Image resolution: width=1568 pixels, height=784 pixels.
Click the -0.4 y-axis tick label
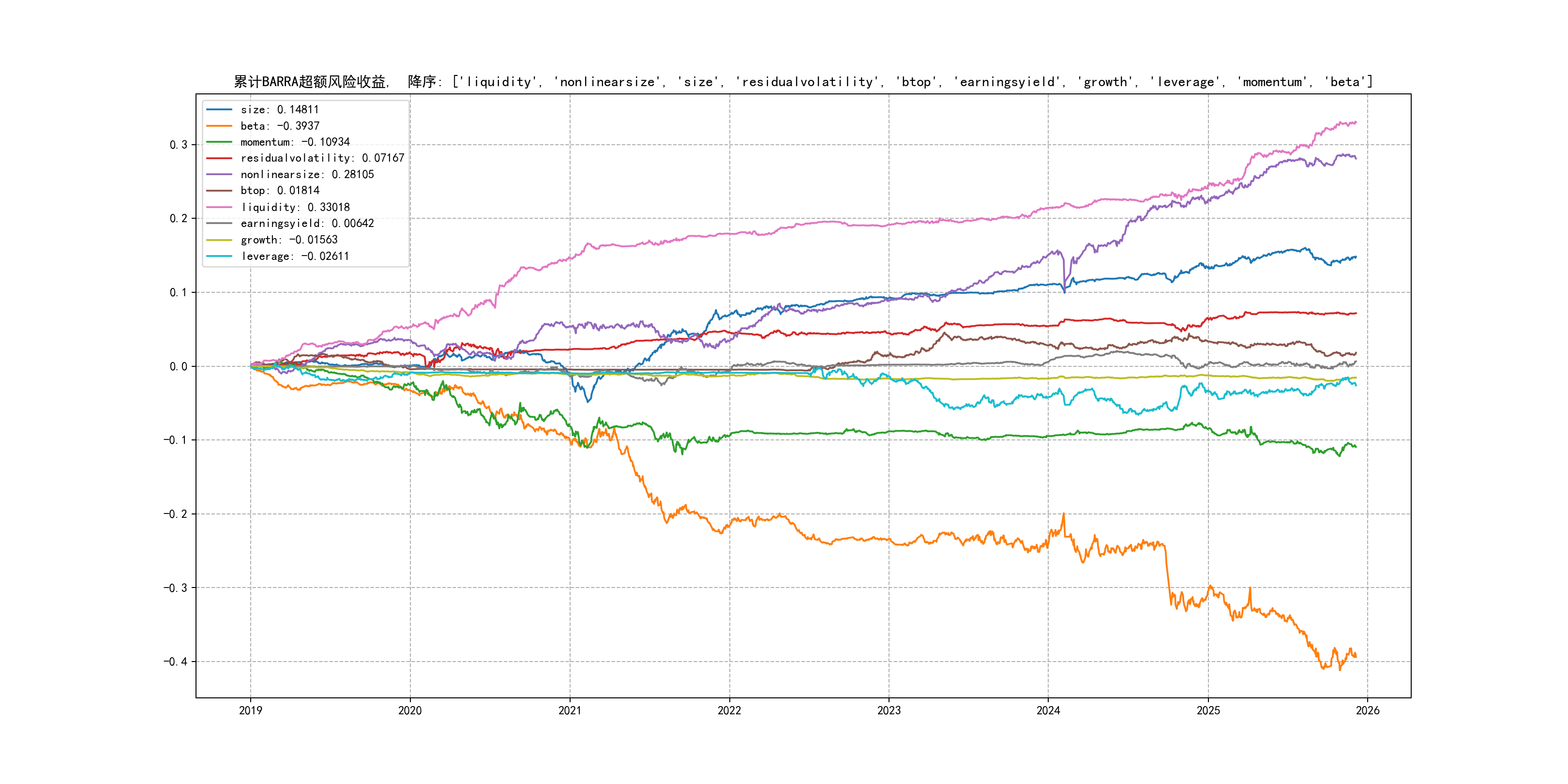pos(175,662)
